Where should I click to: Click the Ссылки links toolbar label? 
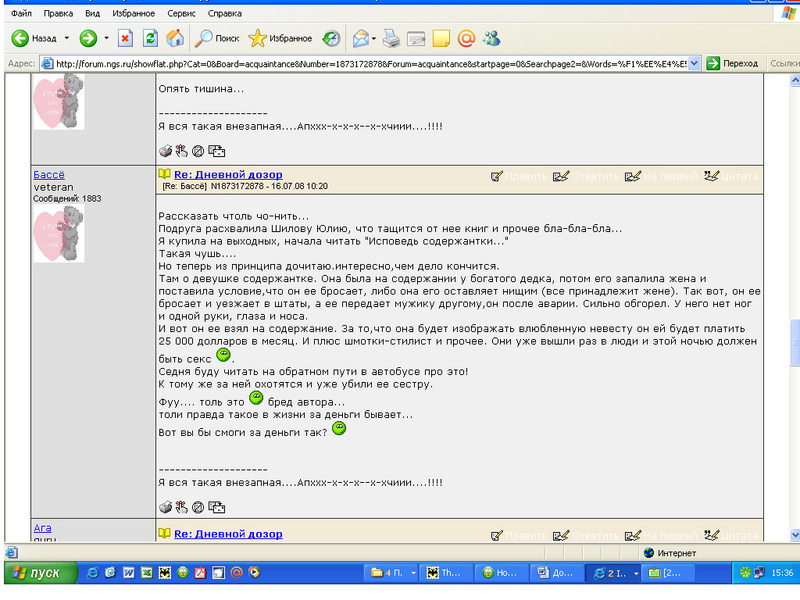tap(784, 64)
